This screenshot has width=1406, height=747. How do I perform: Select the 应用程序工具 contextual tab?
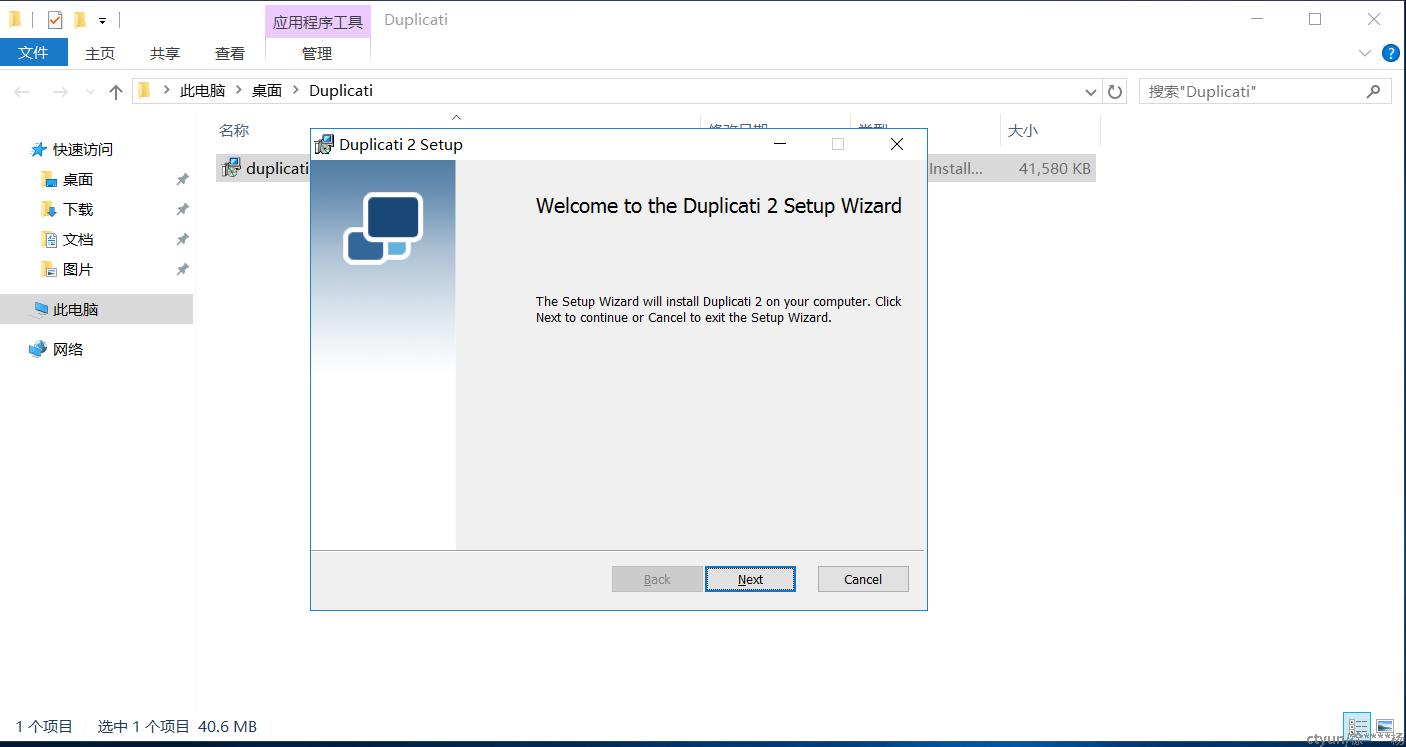point(318,21)
